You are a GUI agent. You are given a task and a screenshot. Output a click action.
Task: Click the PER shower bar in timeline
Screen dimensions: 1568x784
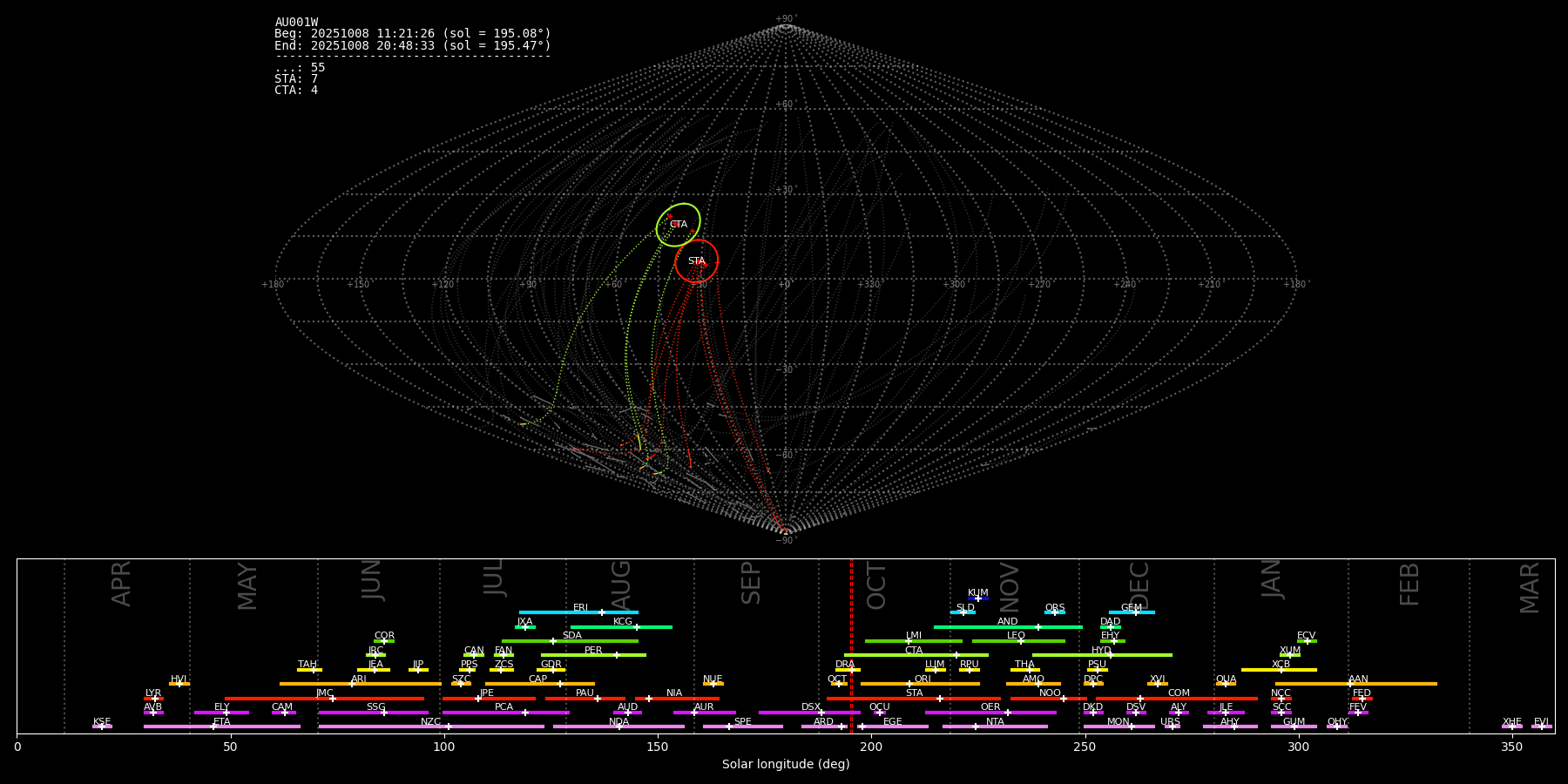(592, 655)
